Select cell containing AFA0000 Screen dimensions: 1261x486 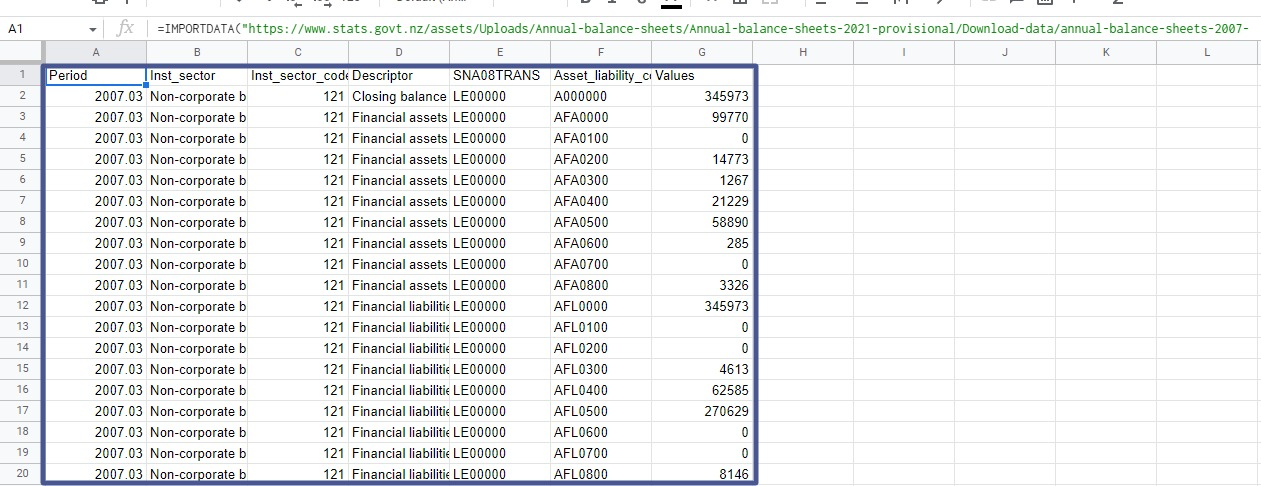(601, 117)
